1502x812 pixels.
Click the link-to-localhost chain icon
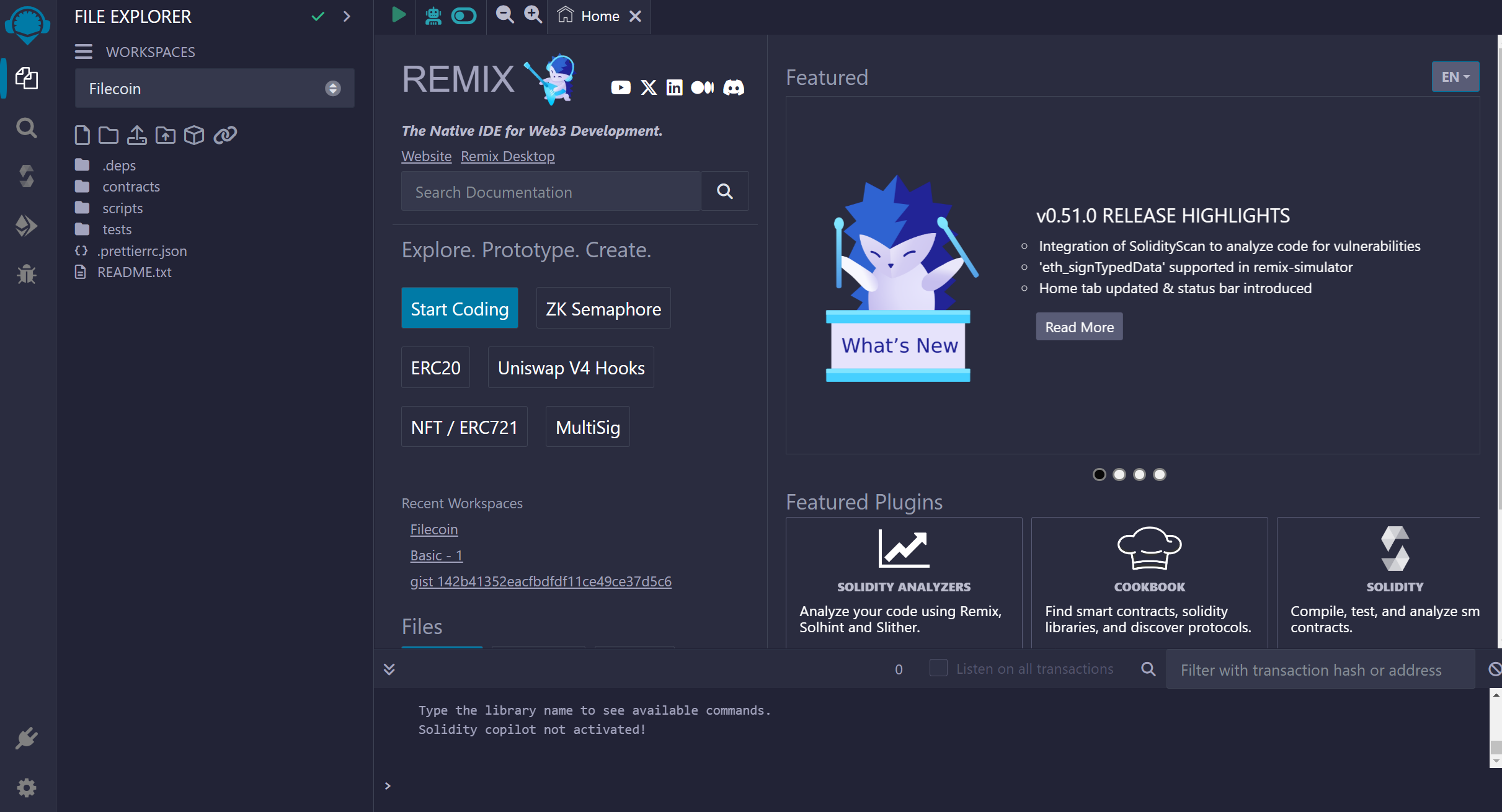[225, 135]
